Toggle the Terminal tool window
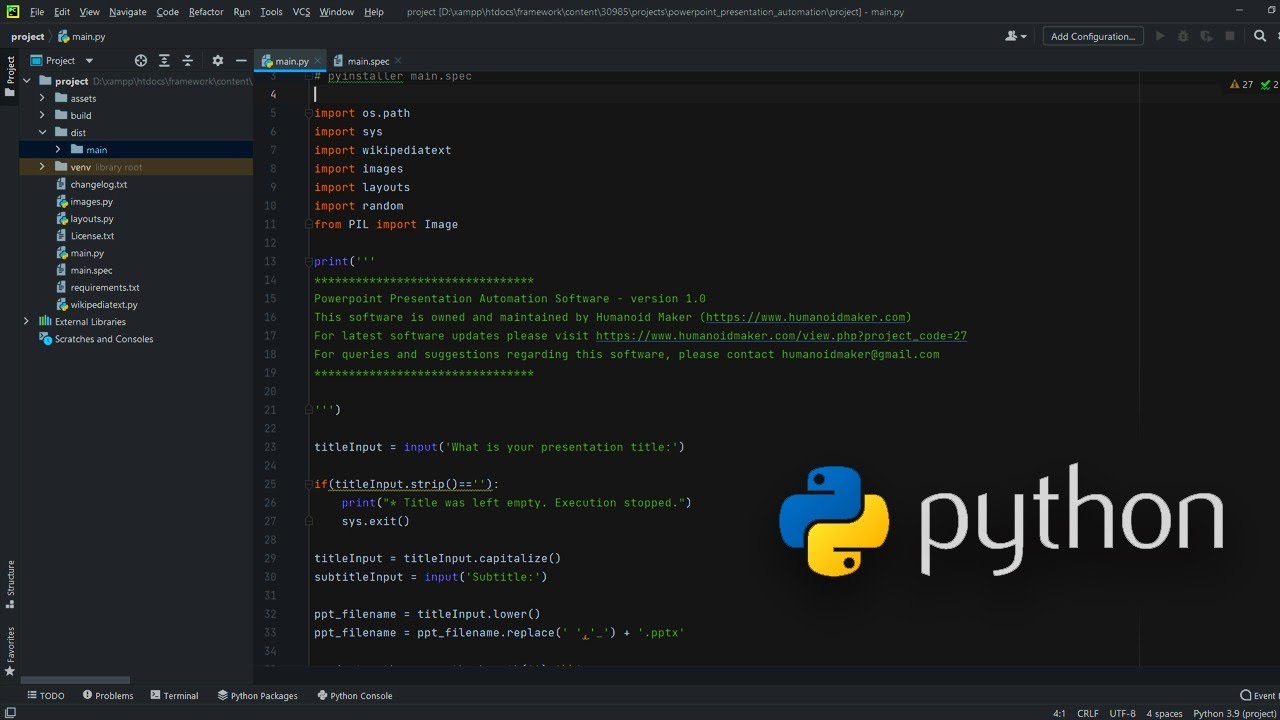Image resolution: width=1280 pixels, height=720 pixels. [174, 695]
